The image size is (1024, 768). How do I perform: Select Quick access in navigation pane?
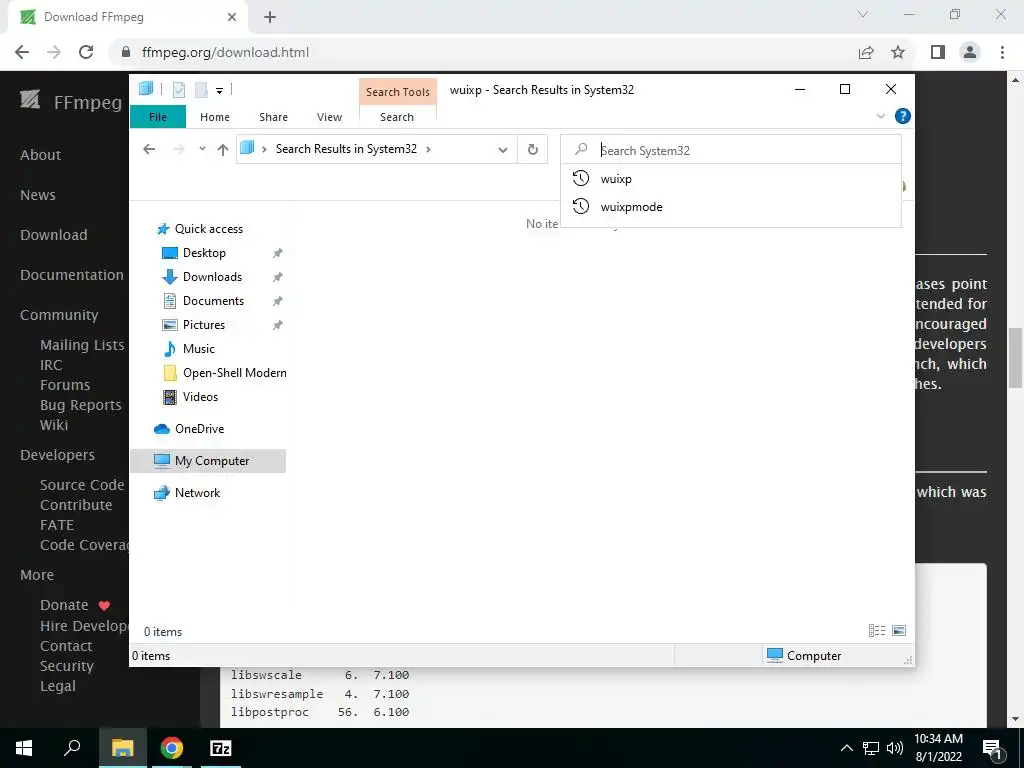click(209, 229)
